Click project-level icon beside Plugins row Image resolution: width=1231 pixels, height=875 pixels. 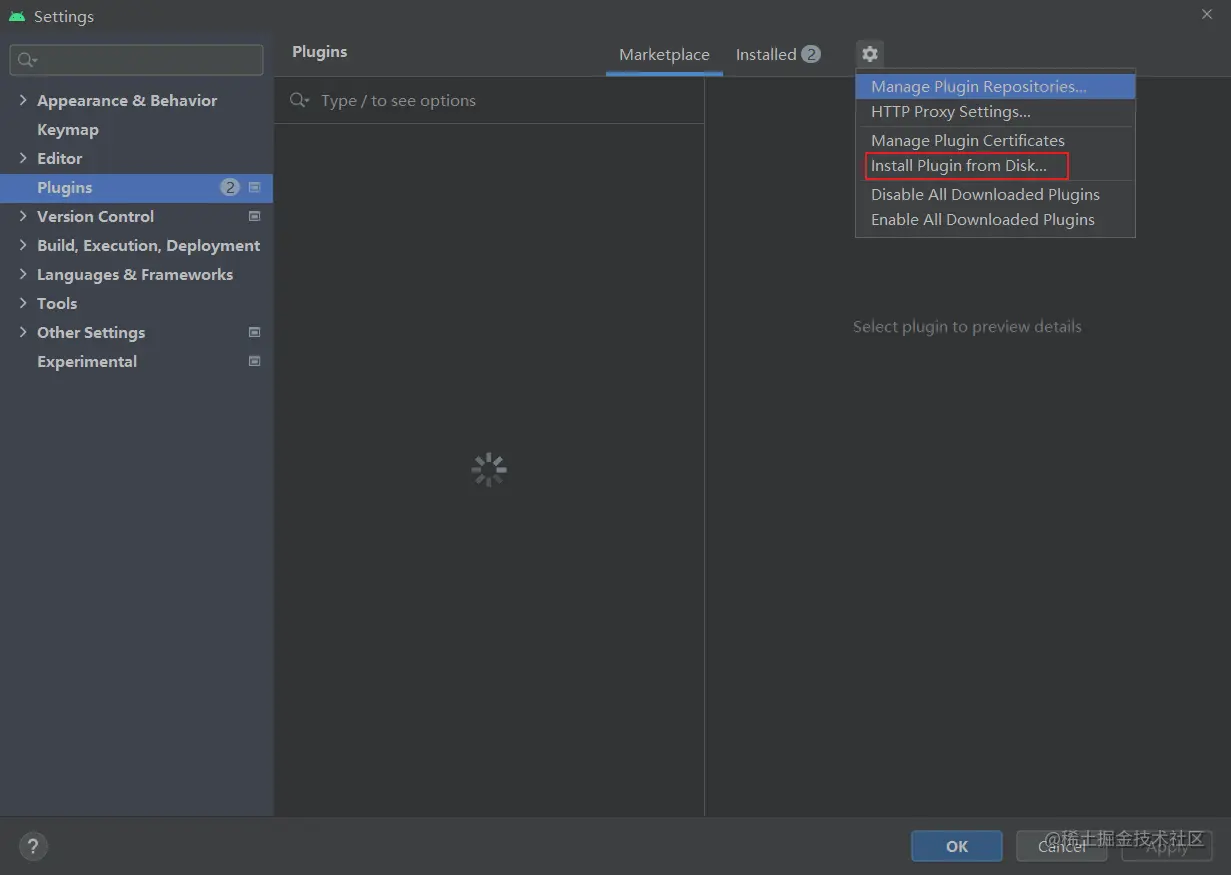pyautogui.click(x=254, y=187)
